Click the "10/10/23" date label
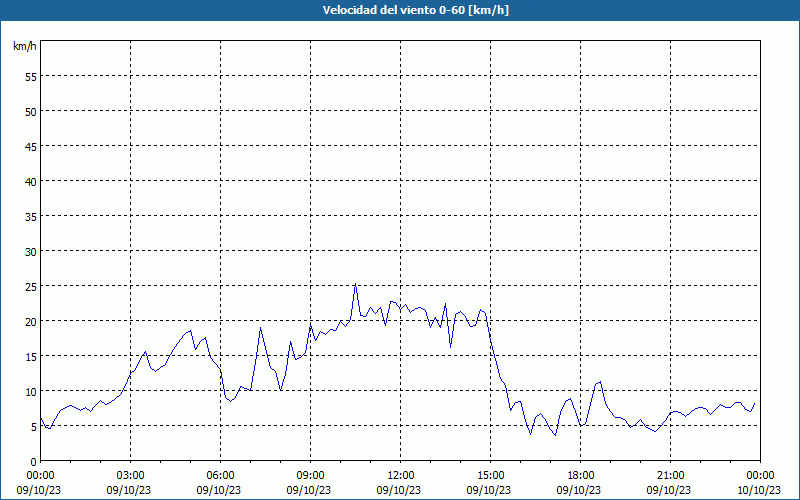 coord(759,490)
